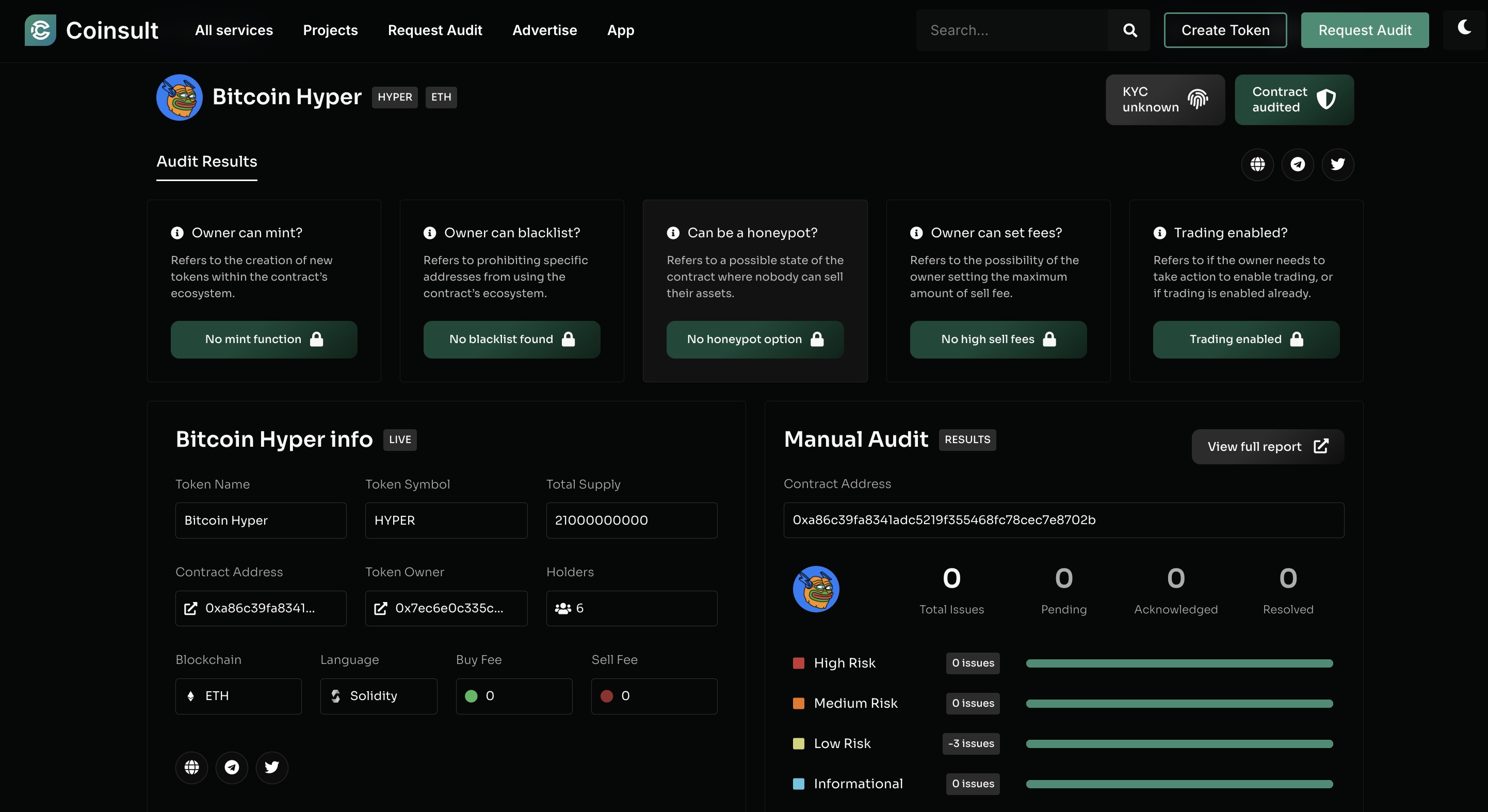Click the Solidity language icon
The height and width of the screenshot is (812, 1488).
[x=335, y=696]
